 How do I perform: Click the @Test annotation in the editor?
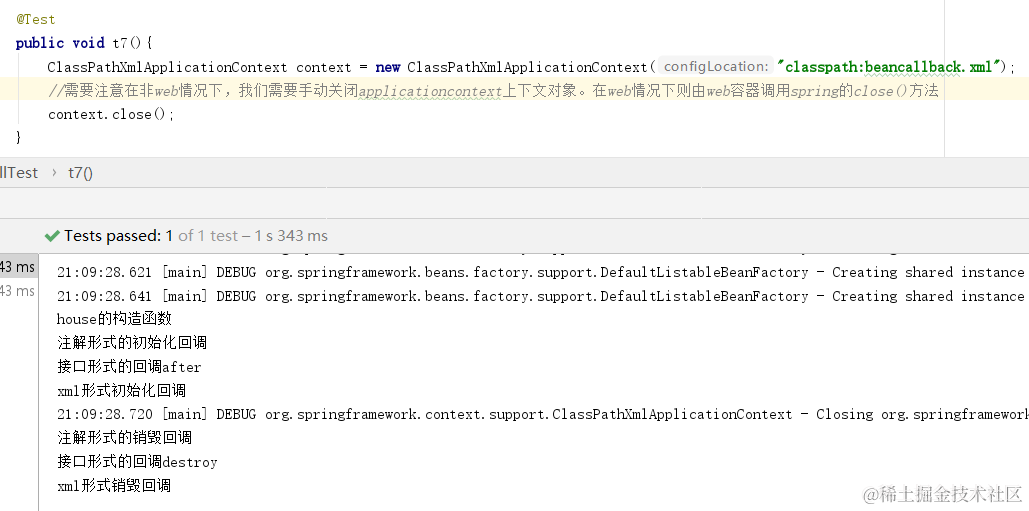(x=36, y=20)
